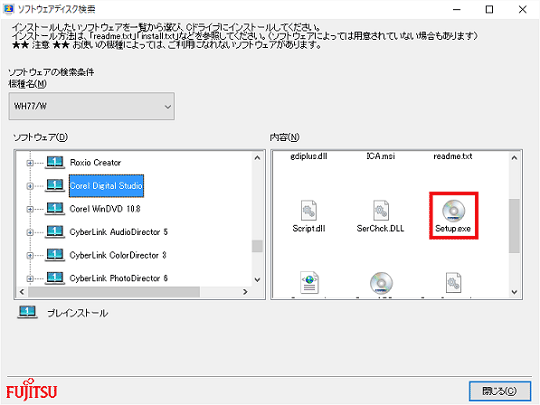This screenshot has height=405, width=540.
Task: Expand the CyberLink AudioDirector 5 node
Action: tap(30, 232)
